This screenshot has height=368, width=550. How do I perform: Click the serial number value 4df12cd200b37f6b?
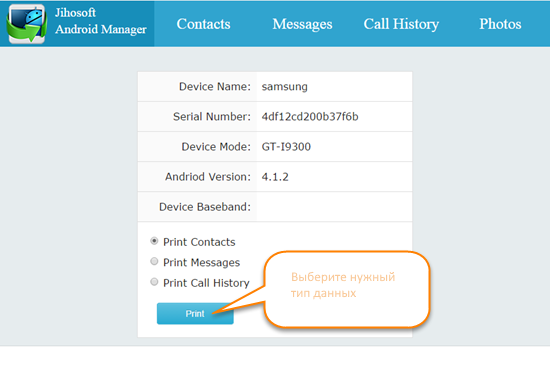(x=310, y=116)
